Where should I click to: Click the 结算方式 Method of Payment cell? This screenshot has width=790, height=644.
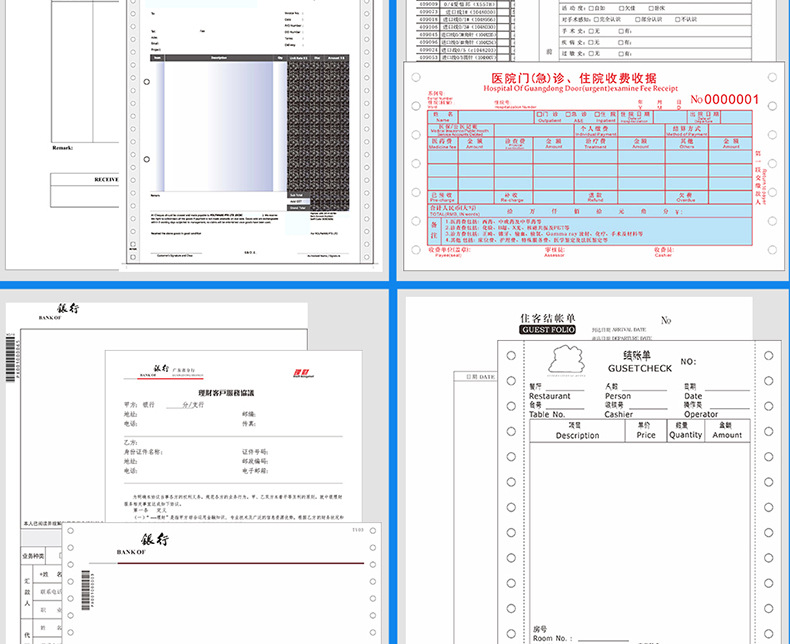[687, 131]
